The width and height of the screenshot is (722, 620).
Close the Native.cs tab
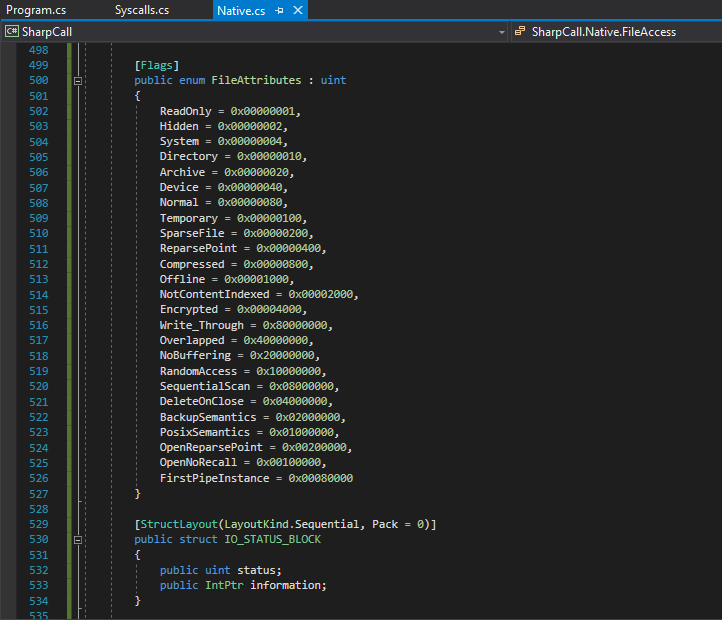tap(298, 10)
